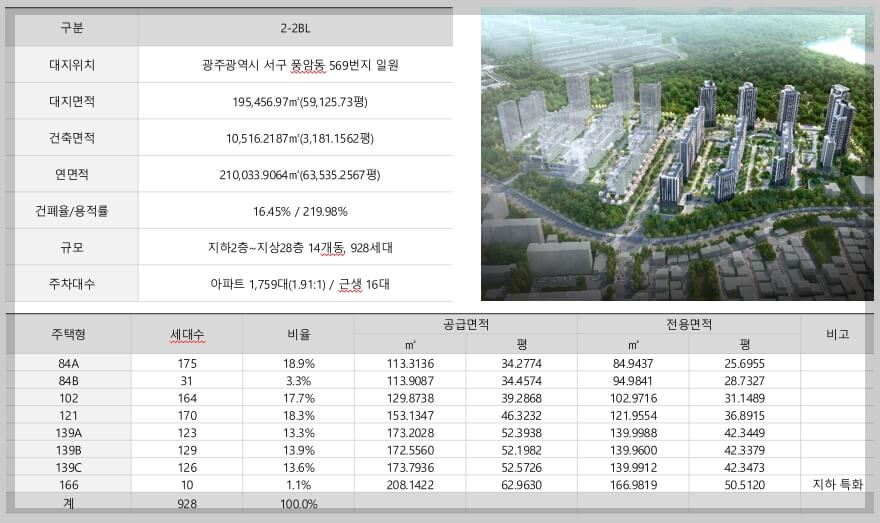Select the '84A' housing type cell
This screenshot has height=523, width=880.
68,363
